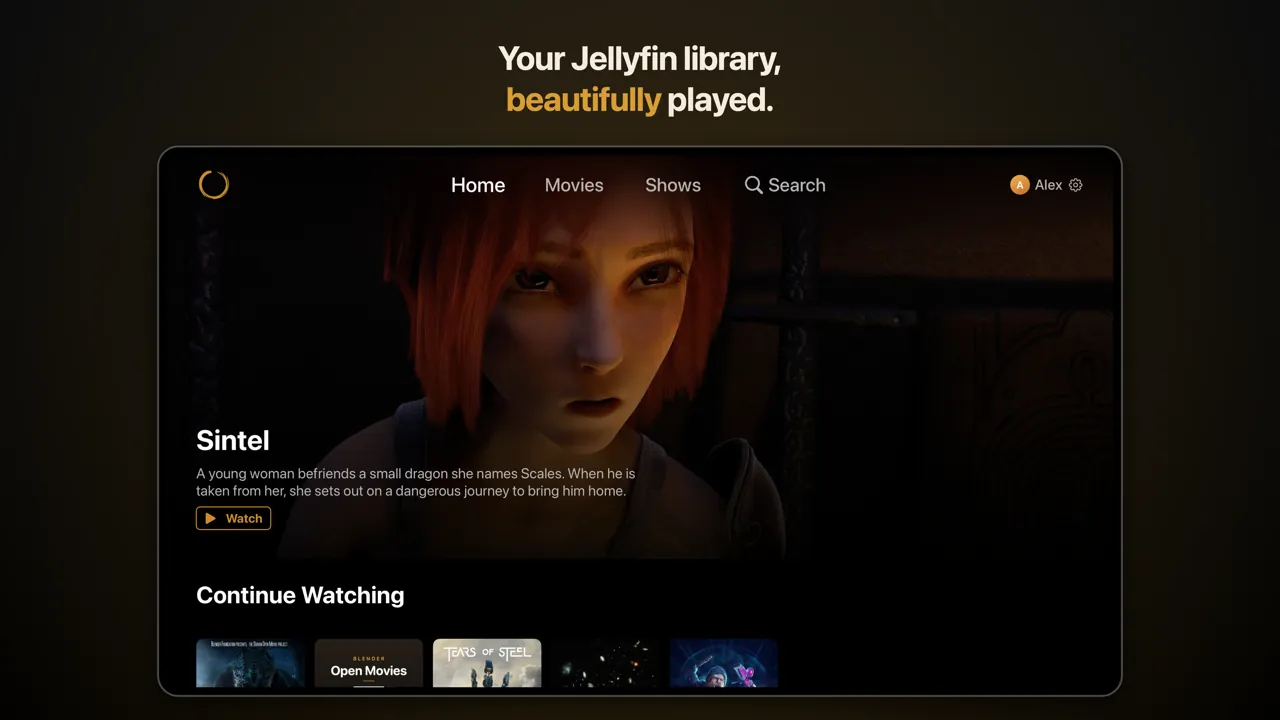This screenshot has width=1280, height=720.
Task: Click the Watch button for Sintel
Action: pos(233,518)
